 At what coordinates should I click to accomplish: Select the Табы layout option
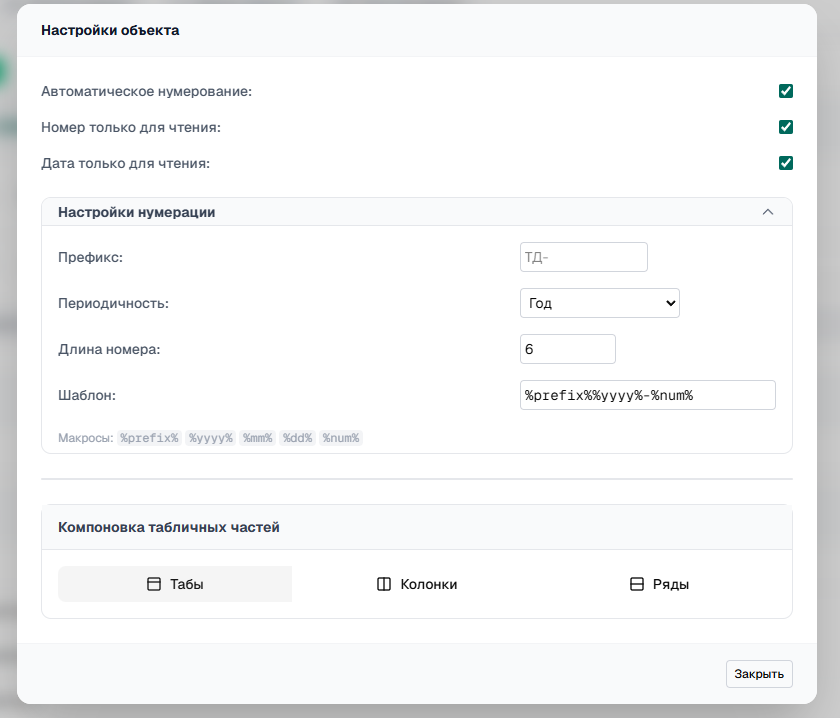(175, 584)
